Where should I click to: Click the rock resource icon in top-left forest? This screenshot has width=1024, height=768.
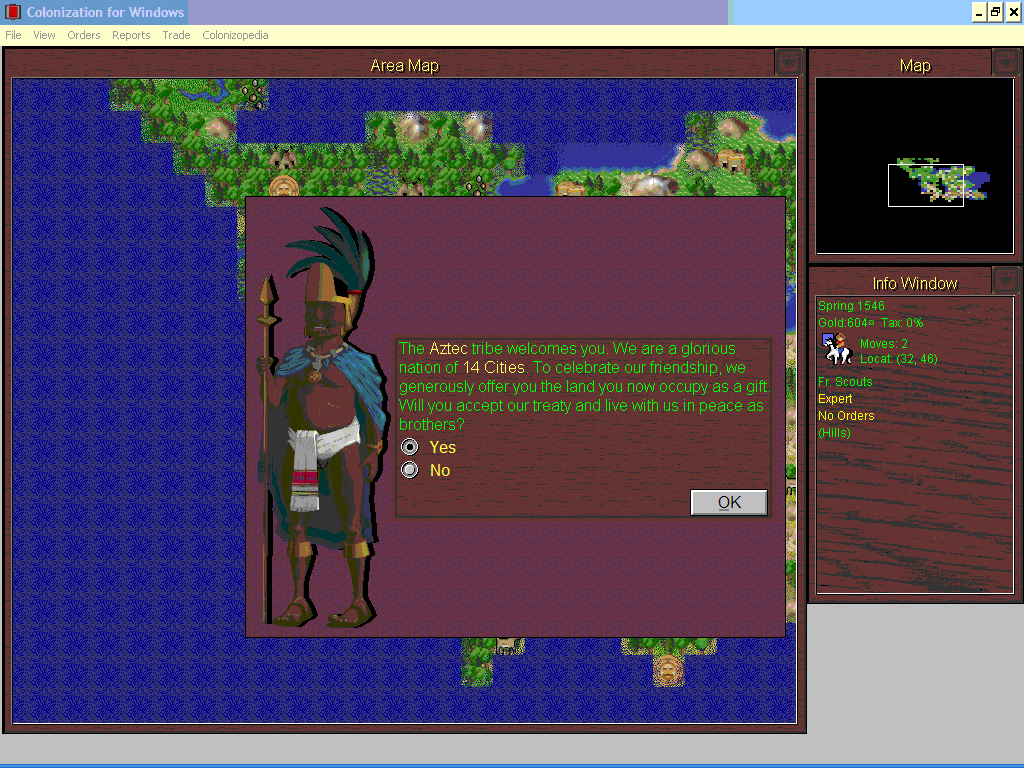[x=253, y=93]
